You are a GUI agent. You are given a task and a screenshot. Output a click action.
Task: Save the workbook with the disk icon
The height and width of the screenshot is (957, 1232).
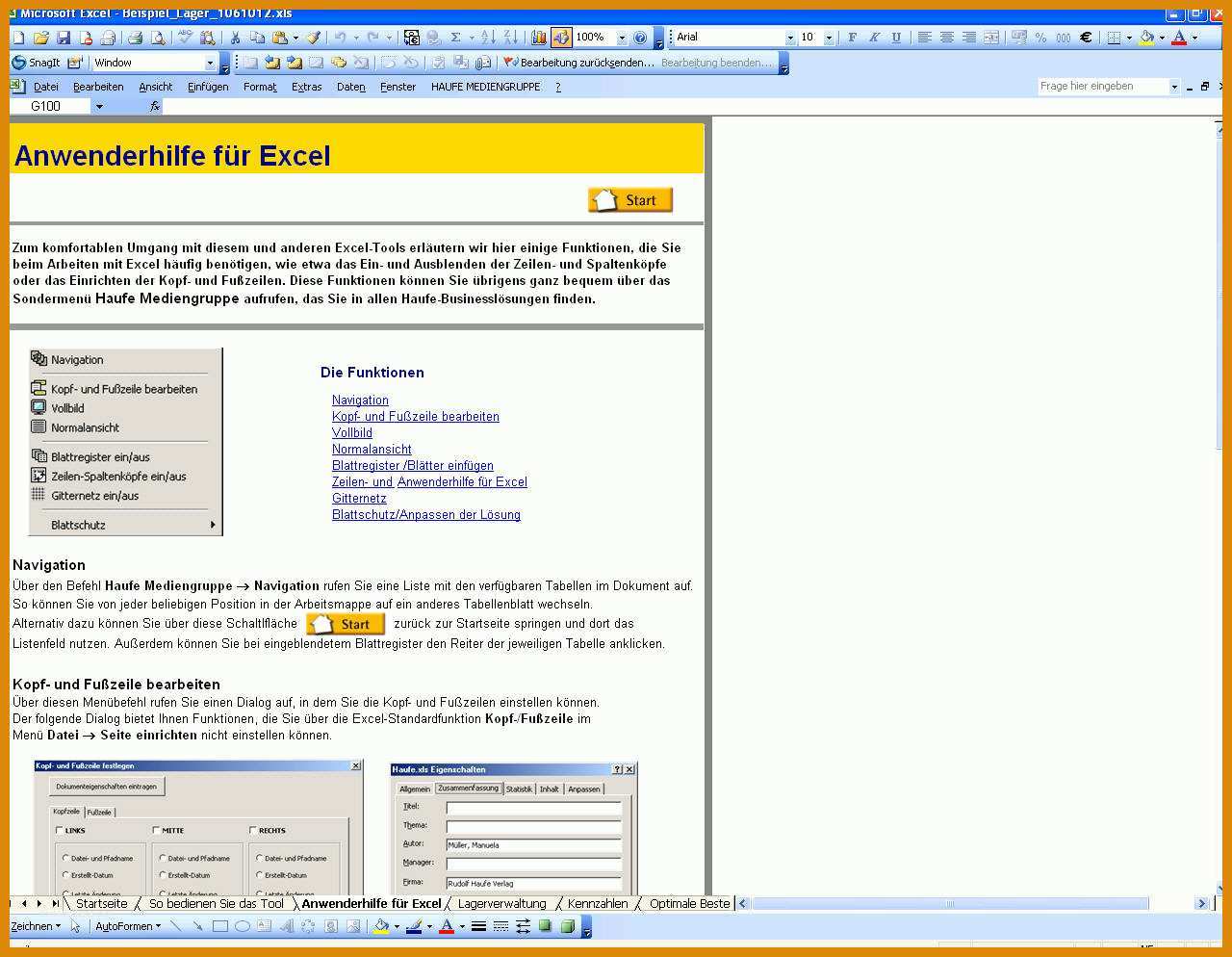pos(64,38)
